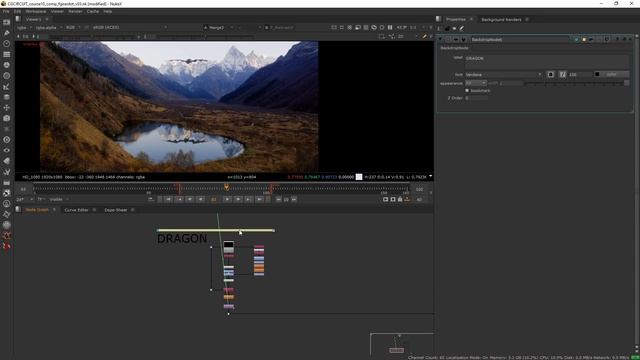Open the MetaData nodes toolbar icon
Image resolution: width=640 pixels, height=360 pixels.
[7, 161]
